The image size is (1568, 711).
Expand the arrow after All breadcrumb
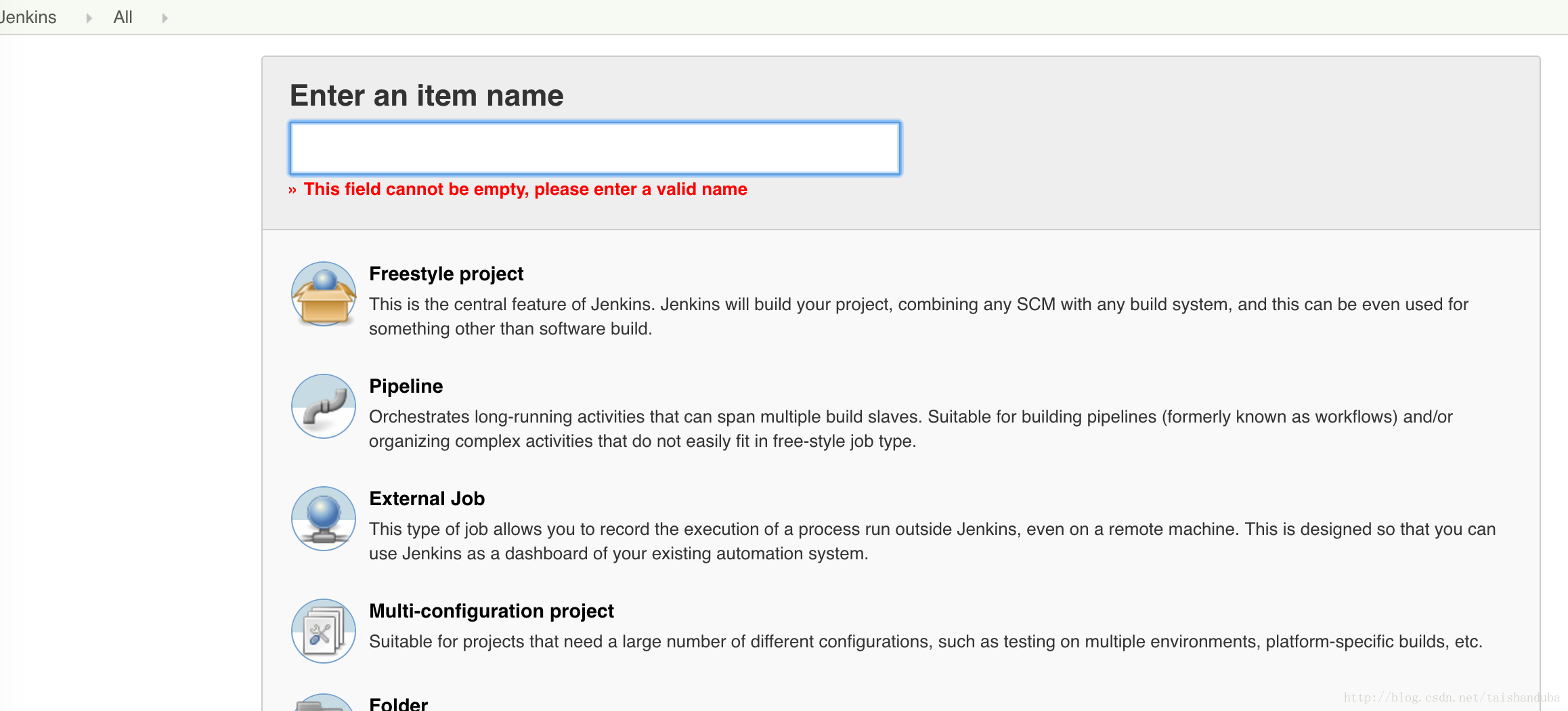(x=165, y=18)
